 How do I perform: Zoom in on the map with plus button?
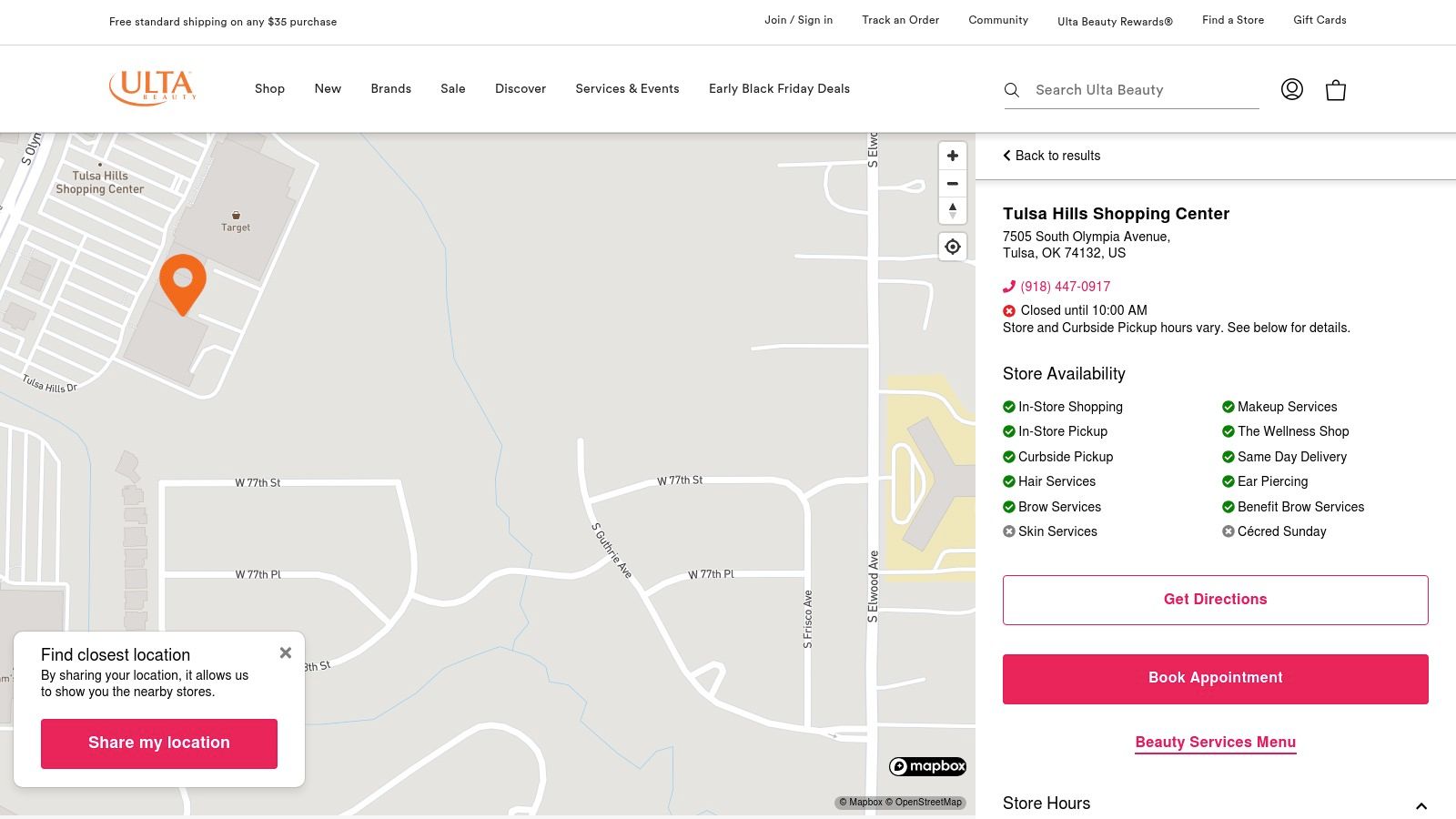click(x=952, y=156)
